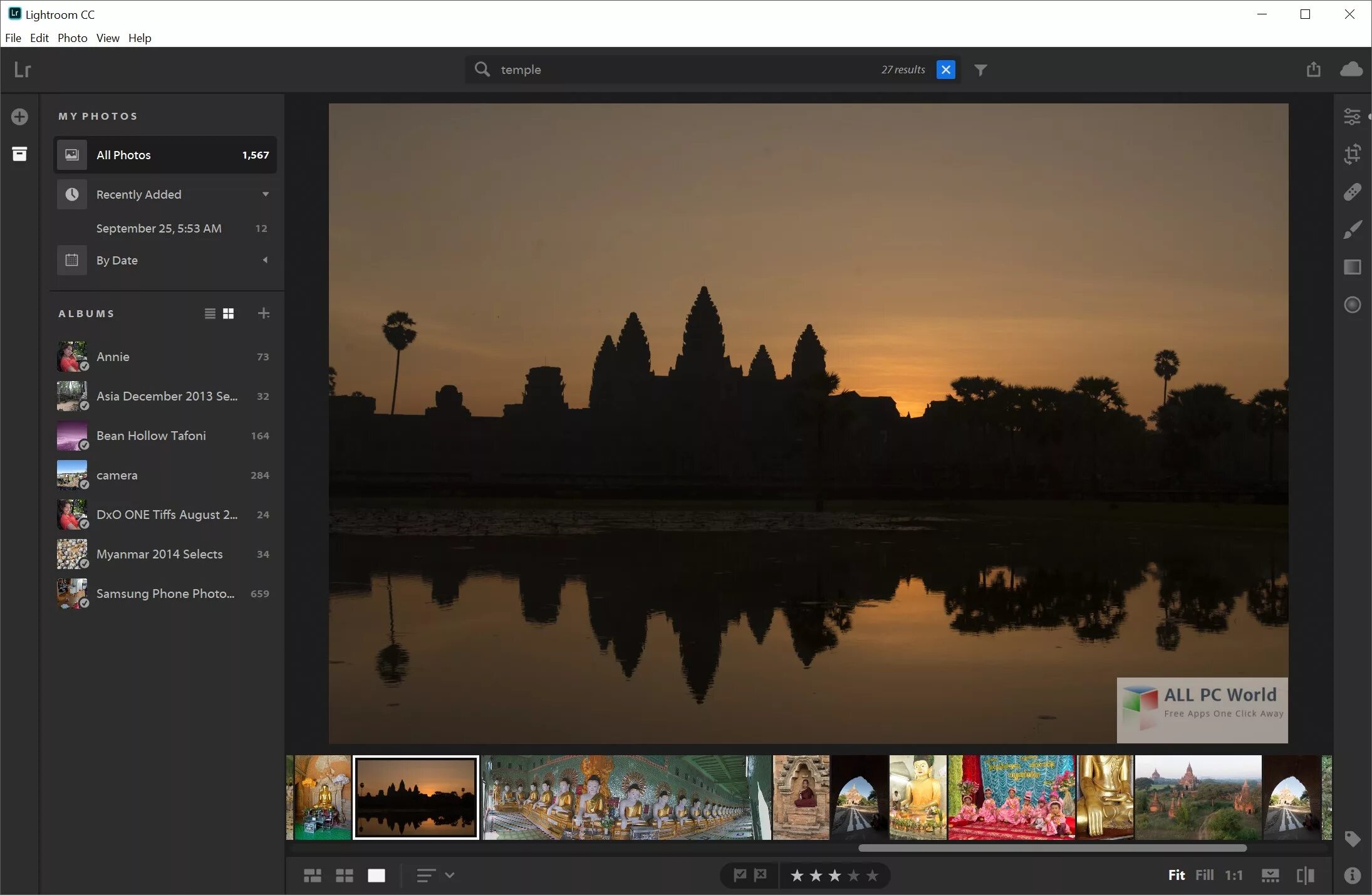This screenshot has height=895, width=1372.
Task: Set rating to four stars
Action: point(853,876)
